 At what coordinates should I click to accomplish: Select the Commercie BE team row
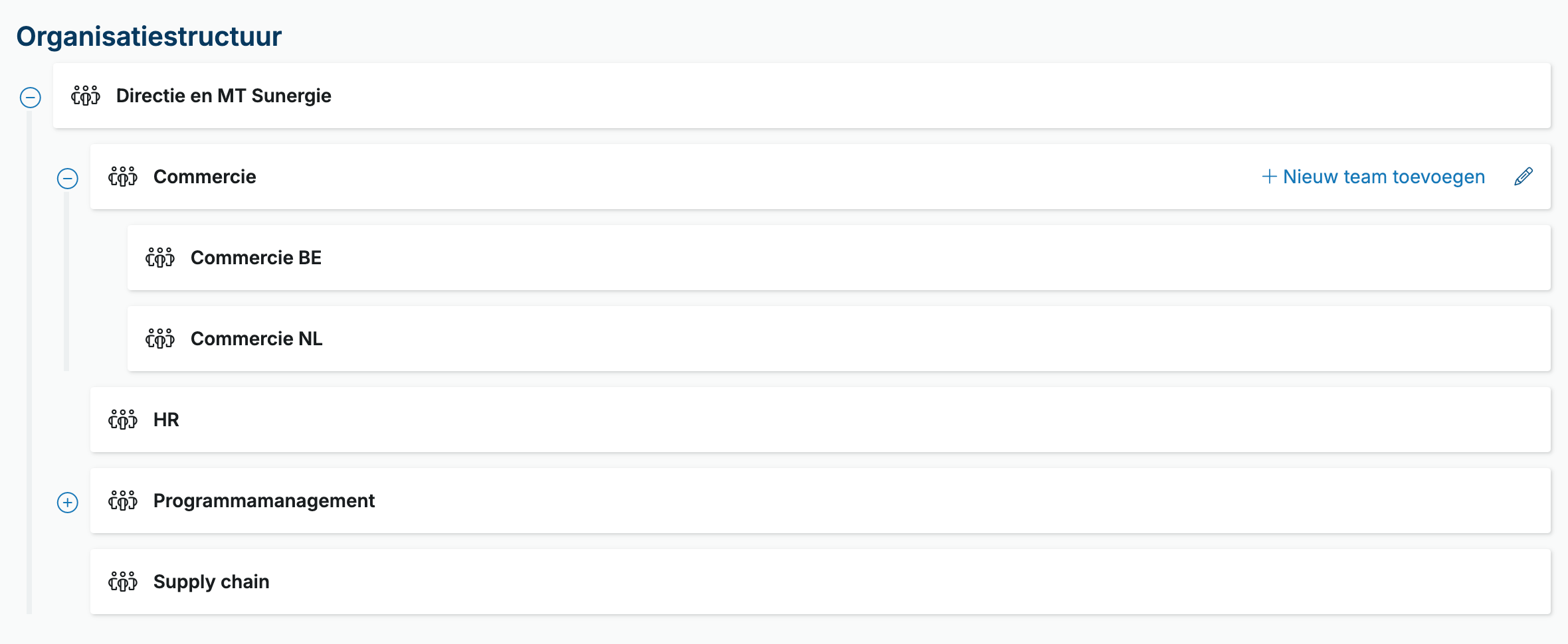839,258
